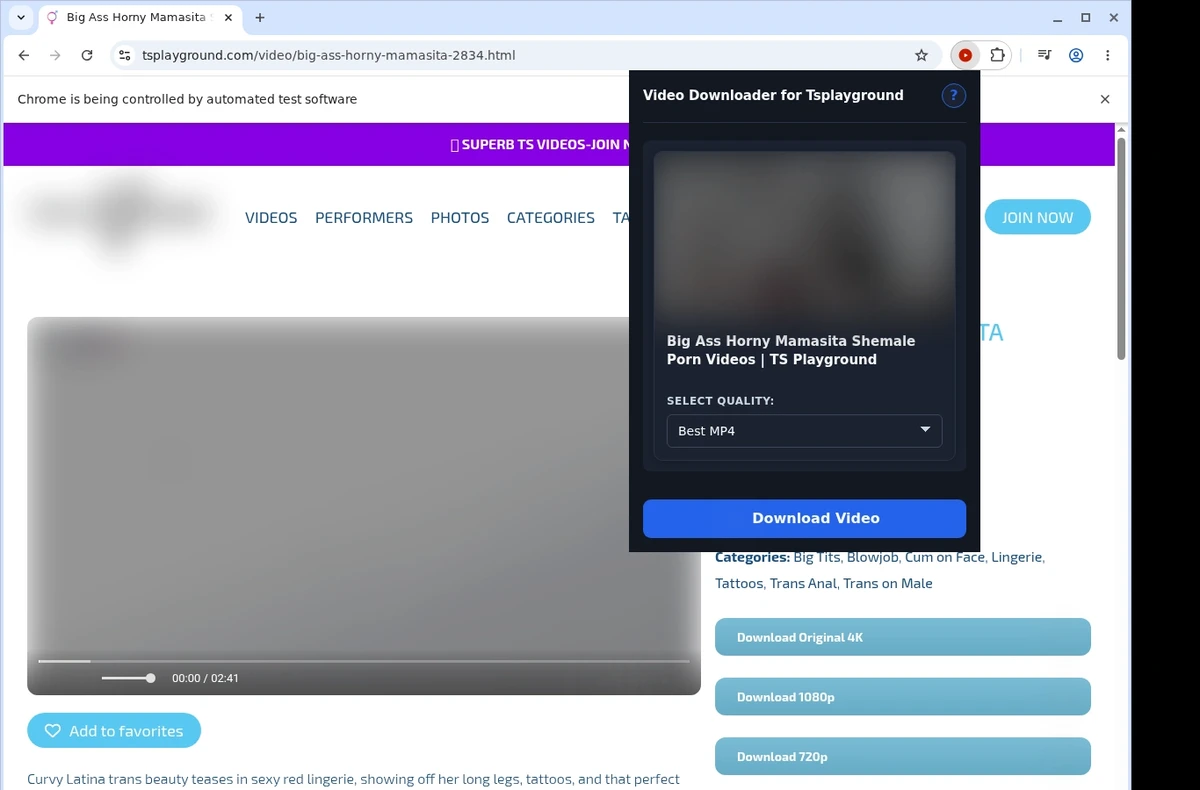Open the PERFORMERS nav item
Image resolution: width=1200 pixels, height=790 pixels.
coord(364,218)
